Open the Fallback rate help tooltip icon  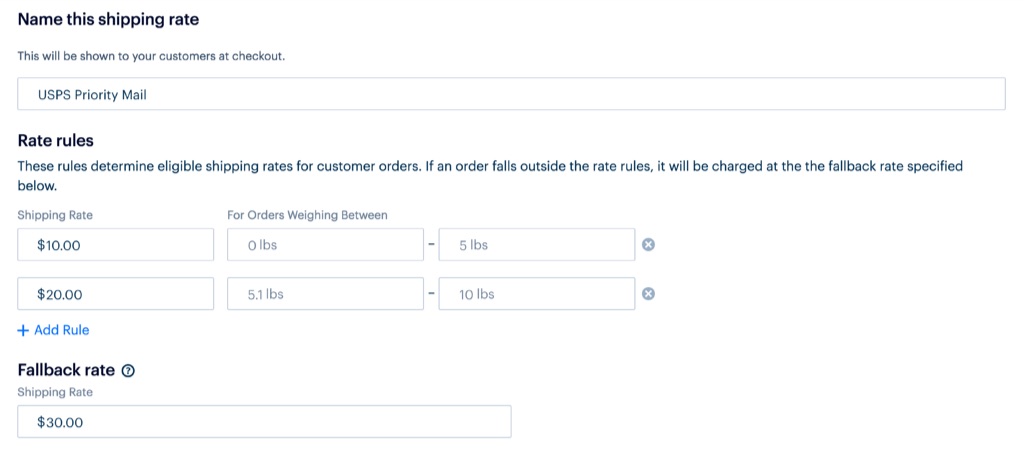[x=129, y=371]
